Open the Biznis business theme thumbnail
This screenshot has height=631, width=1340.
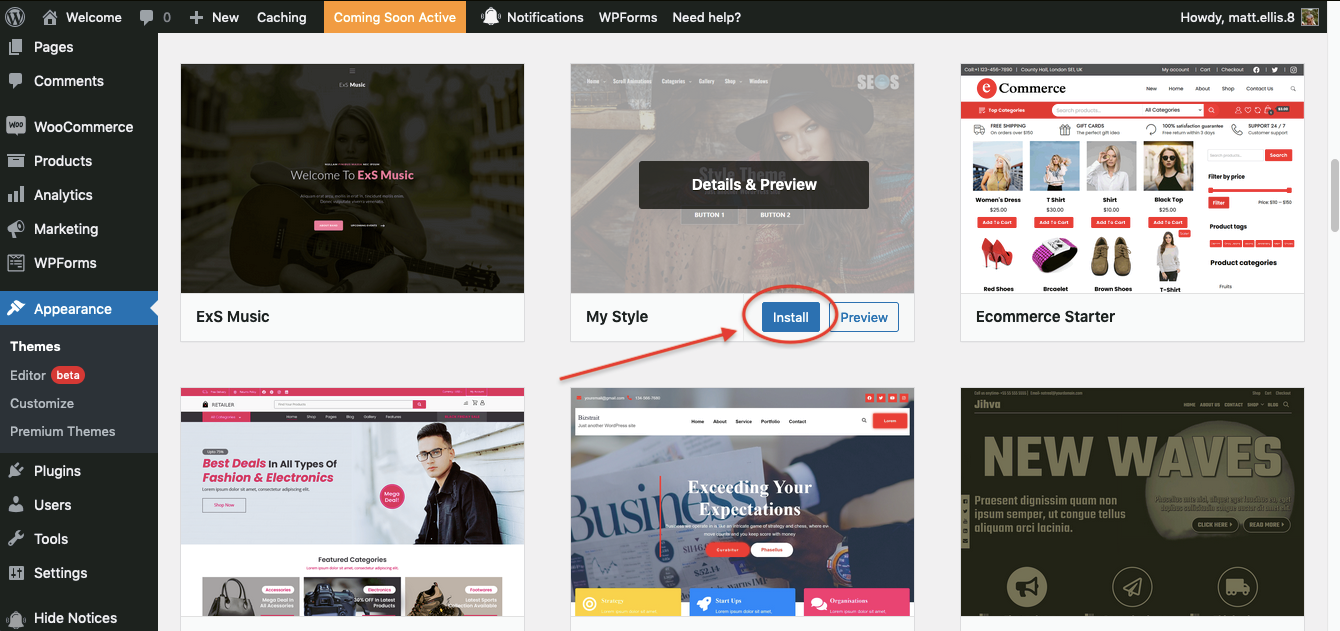742,502
